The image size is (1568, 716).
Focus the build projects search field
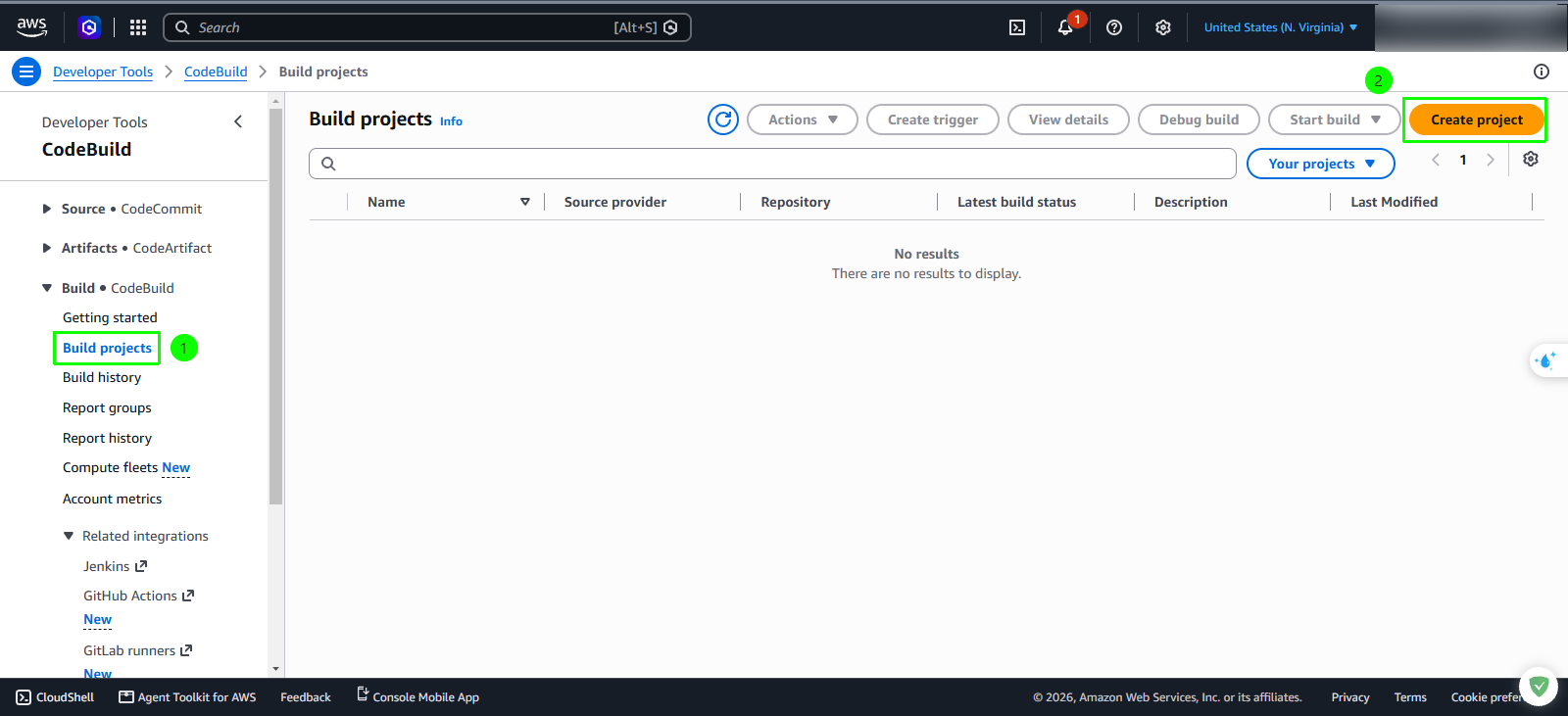click(772, 164)
